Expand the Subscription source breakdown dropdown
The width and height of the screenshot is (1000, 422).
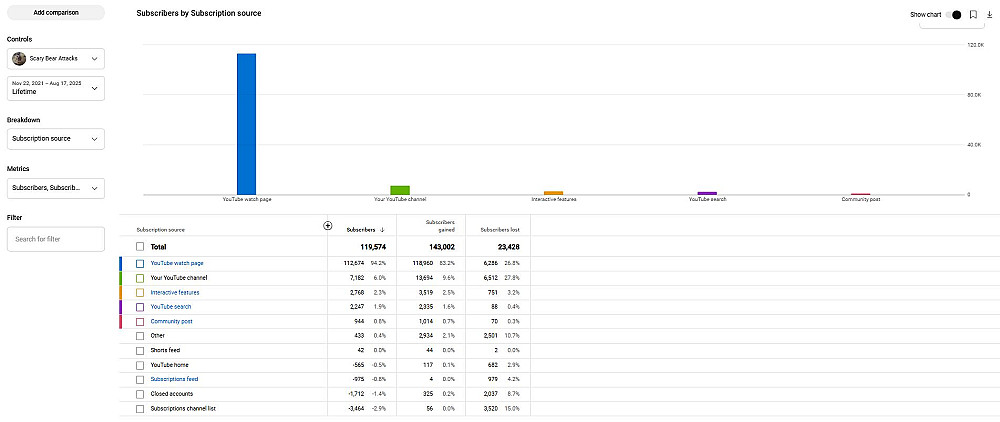coord(56,138)
